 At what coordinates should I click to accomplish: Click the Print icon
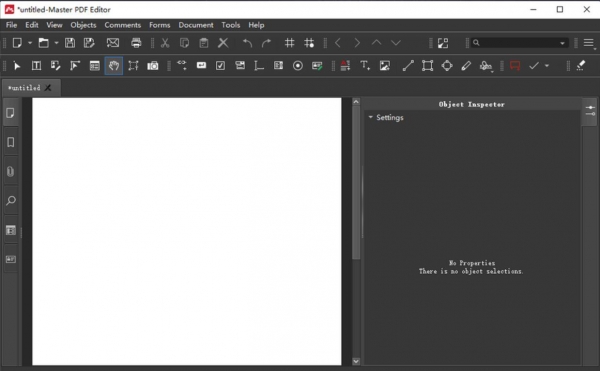coord(136,43)
